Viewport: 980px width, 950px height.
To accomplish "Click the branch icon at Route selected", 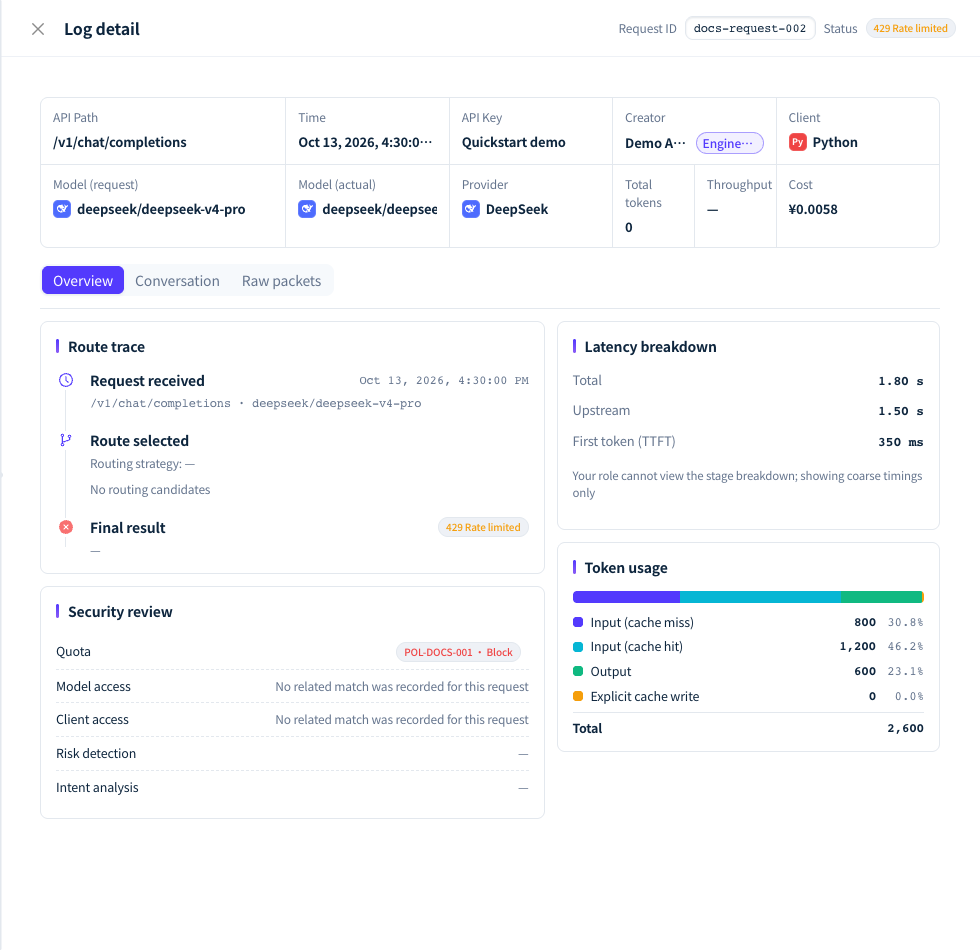I will (x=66, y=441).
